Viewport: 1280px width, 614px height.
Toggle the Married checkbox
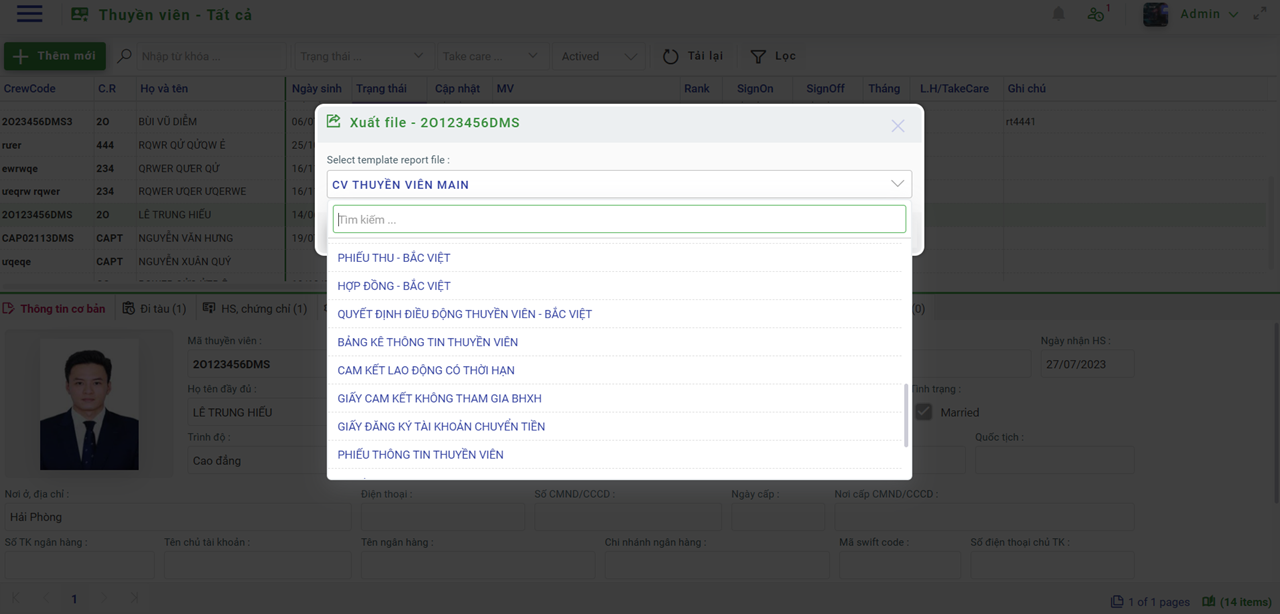click(x=924, y=412)
